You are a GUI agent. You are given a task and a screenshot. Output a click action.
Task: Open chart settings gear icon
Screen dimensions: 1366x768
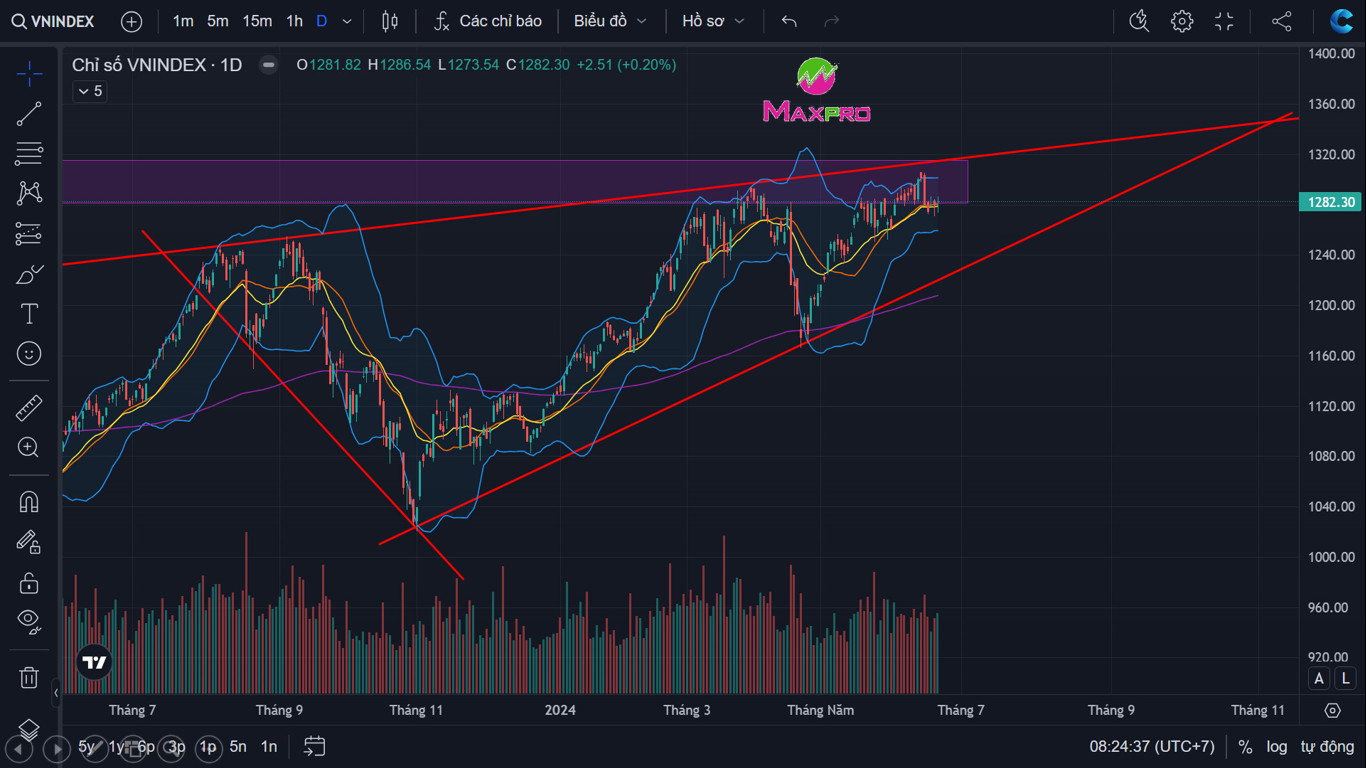pos(1182,21)
